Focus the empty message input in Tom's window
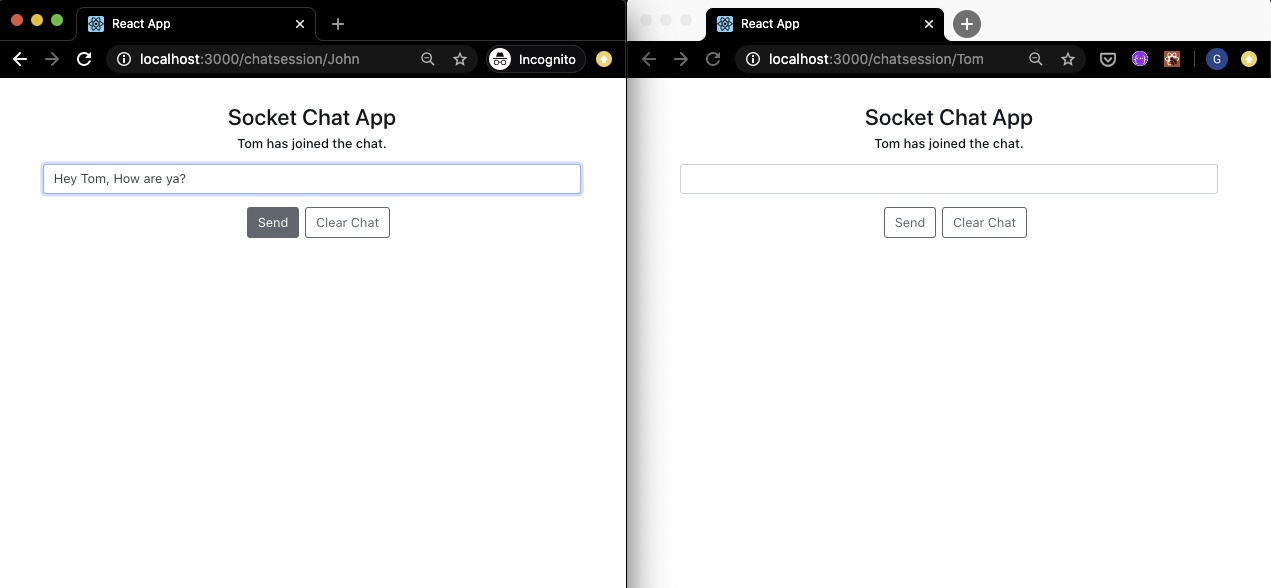This screenshot has height=588, width=1271. pyautogui.click(x=949, y=179)
